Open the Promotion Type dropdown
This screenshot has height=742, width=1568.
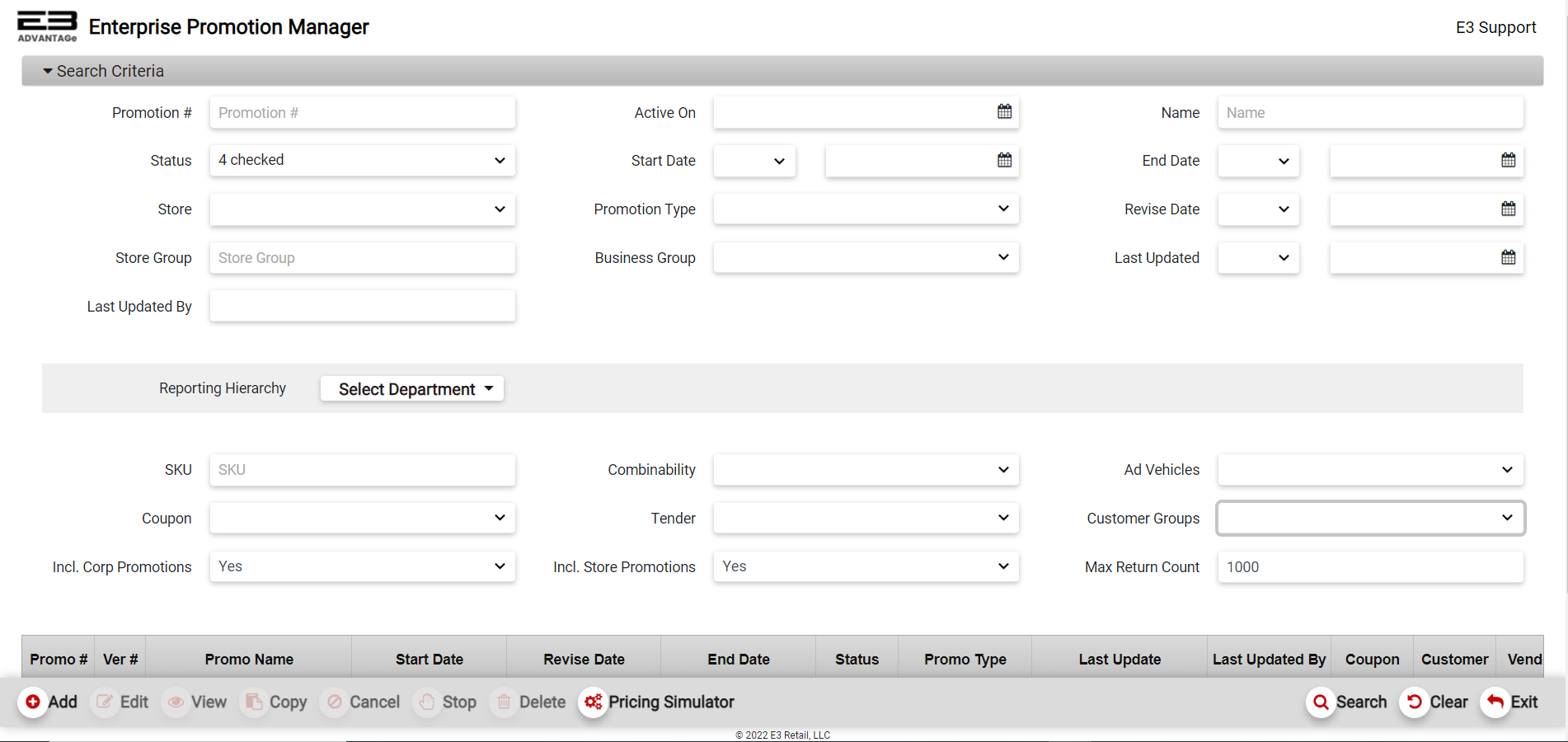pyautogui.click(x=866, y=209)
